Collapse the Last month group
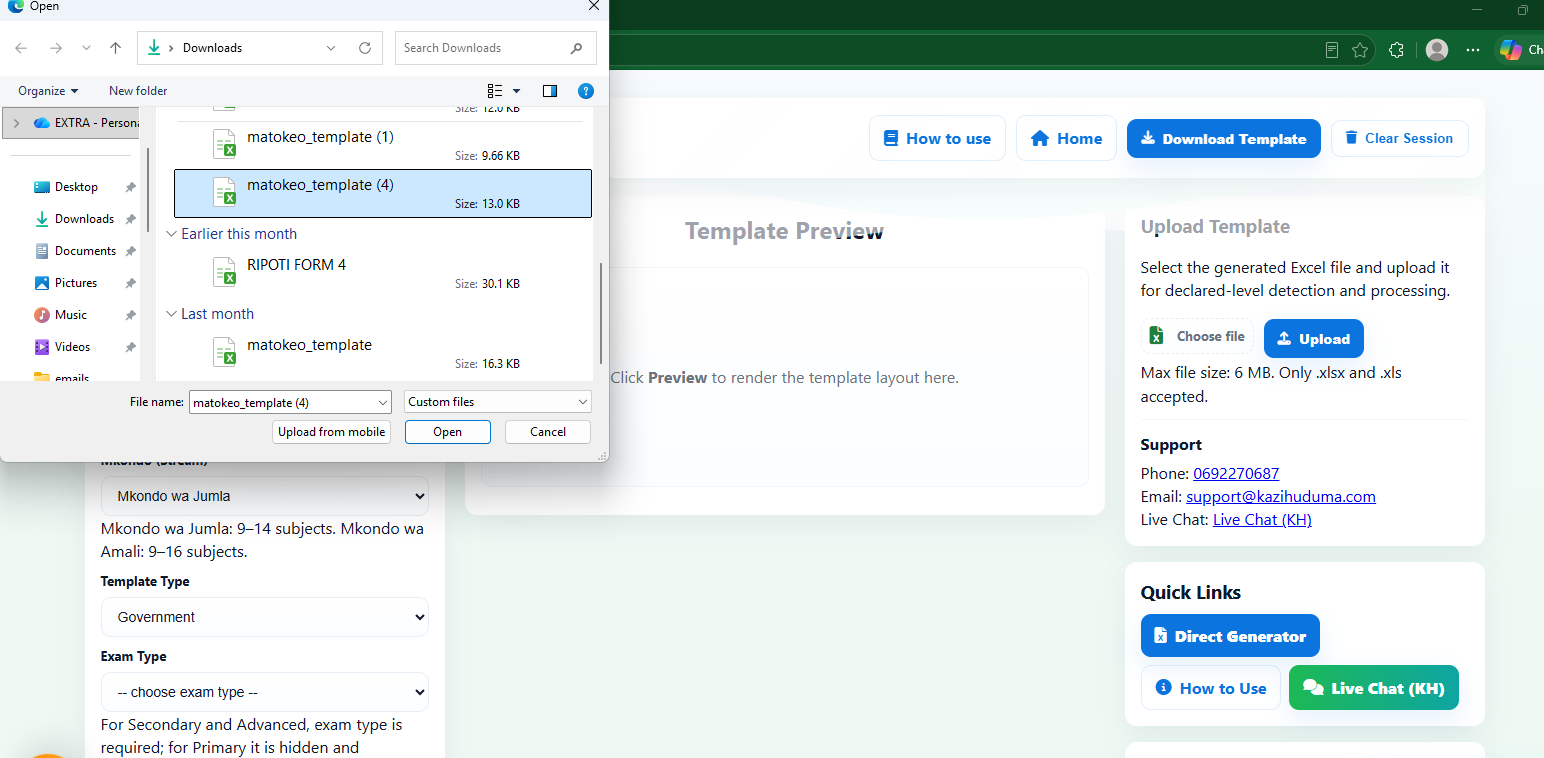1544x758 pixels. 171,314
